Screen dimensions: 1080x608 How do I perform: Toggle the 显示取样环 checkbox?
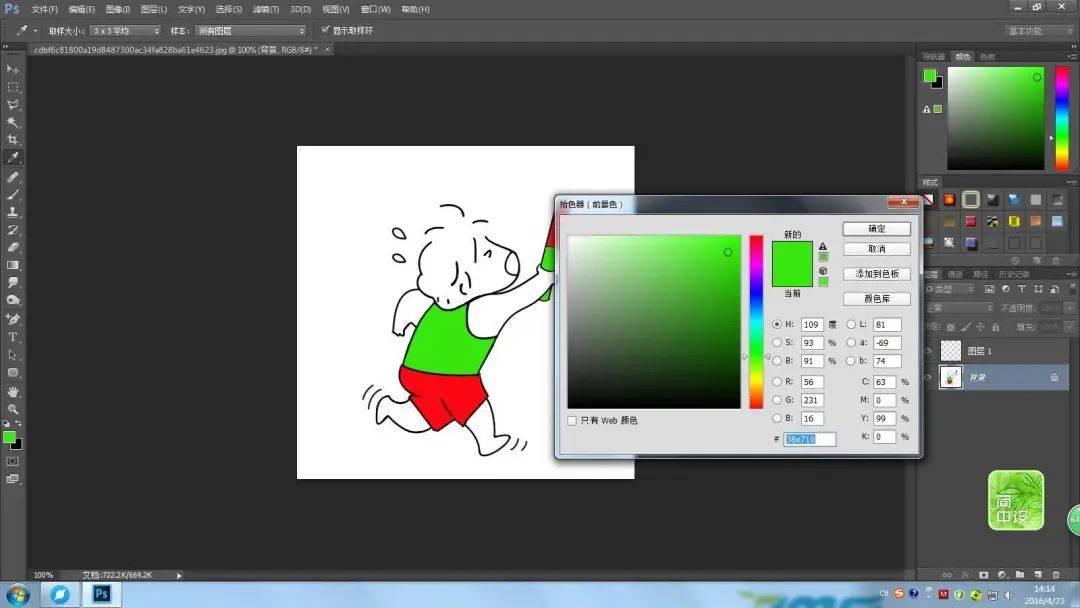pos(325,30)
